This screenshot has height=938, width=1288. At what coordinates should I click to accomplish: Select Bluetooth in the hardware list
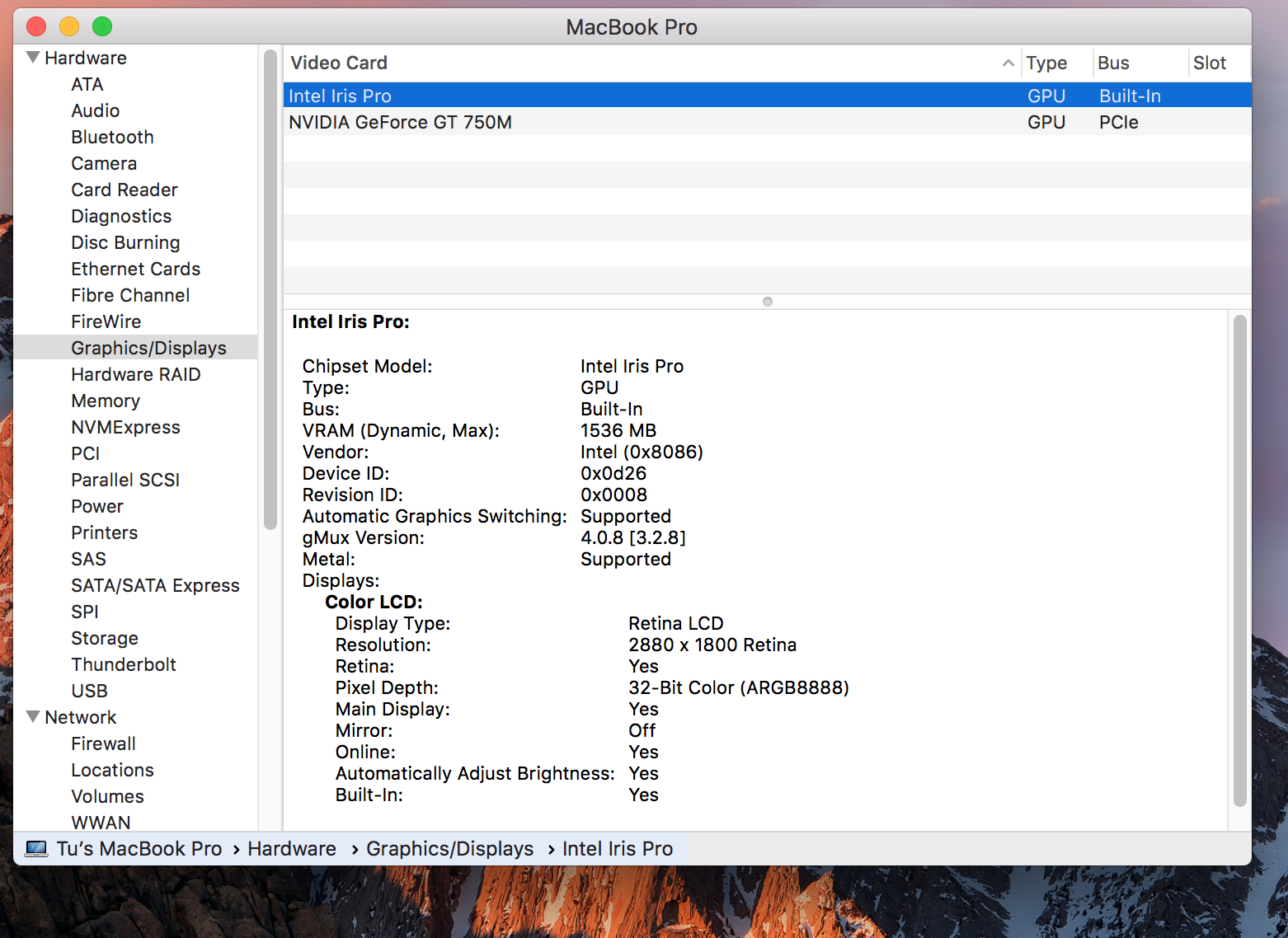click(x=112, y=137)
